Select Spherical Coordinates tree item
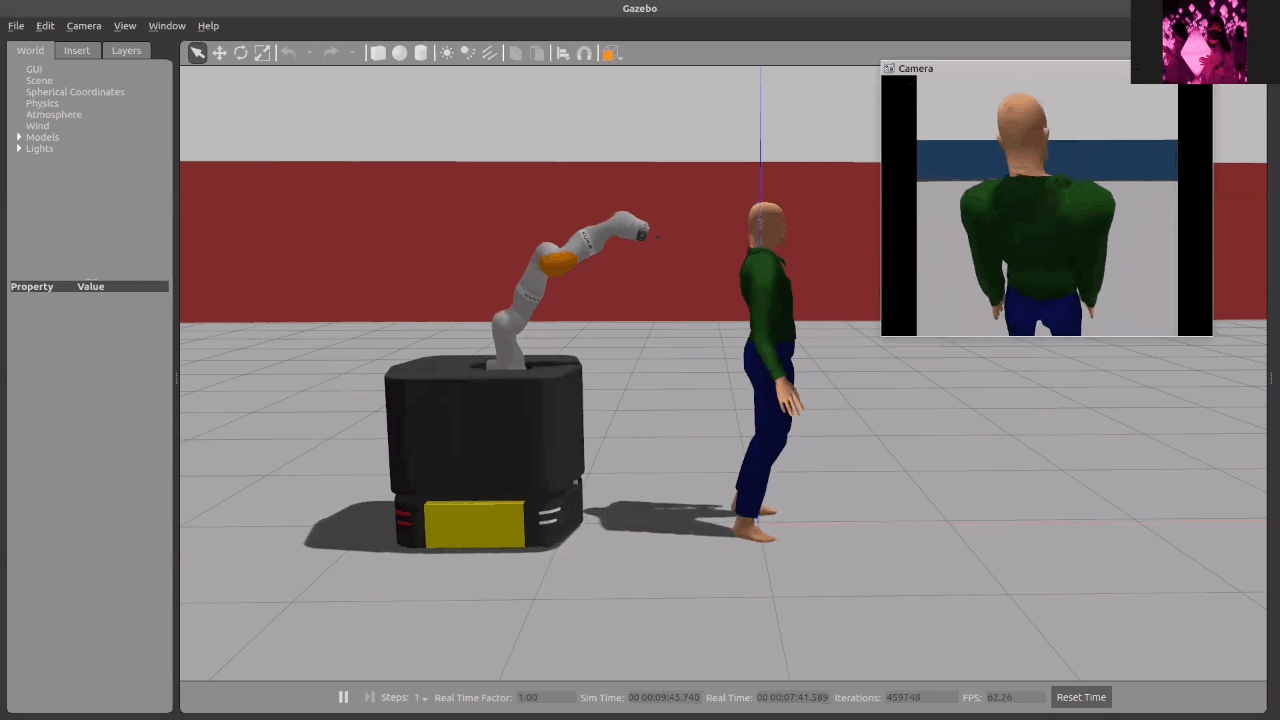 pos(75,92)
